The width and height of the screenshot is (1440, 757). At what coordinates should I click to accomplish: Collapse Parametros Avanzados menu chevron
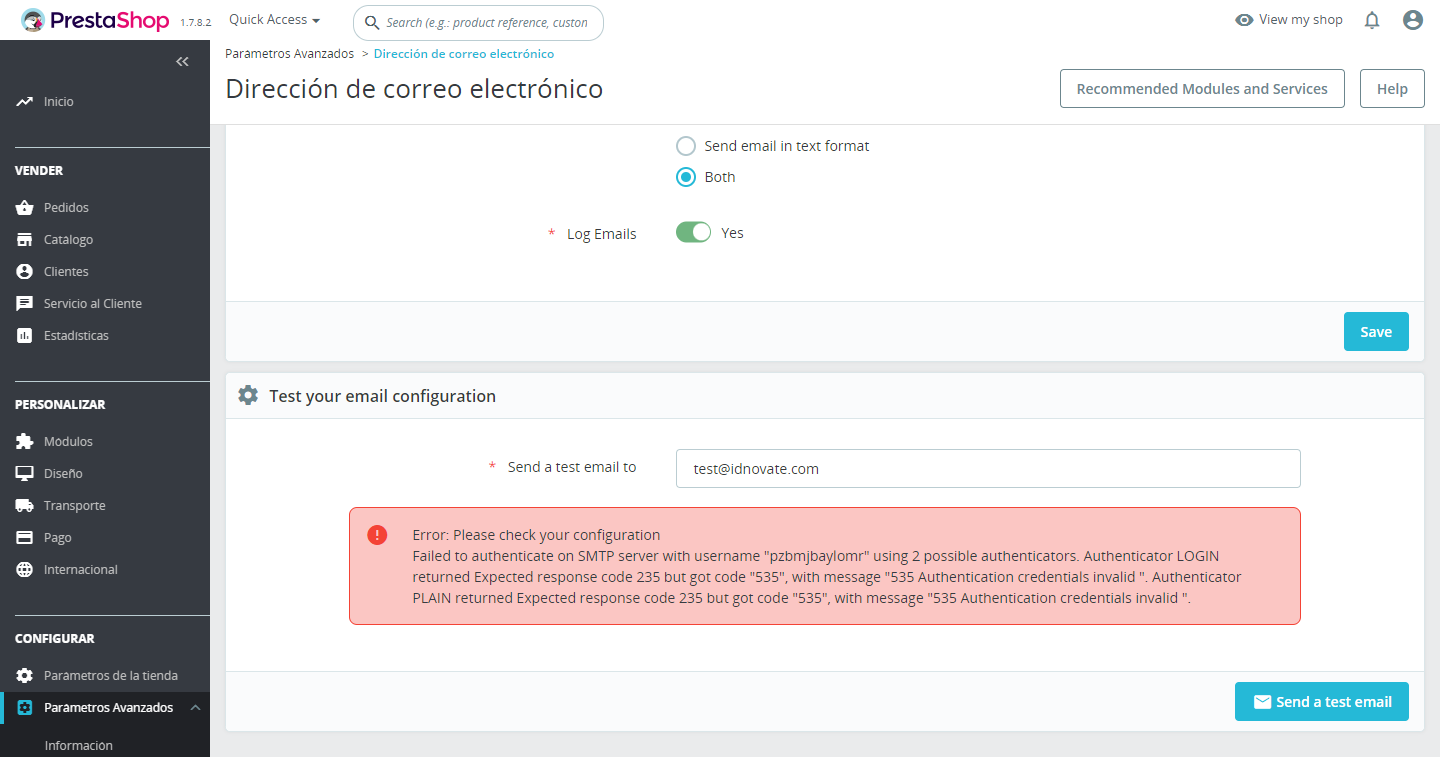point(195,708)
